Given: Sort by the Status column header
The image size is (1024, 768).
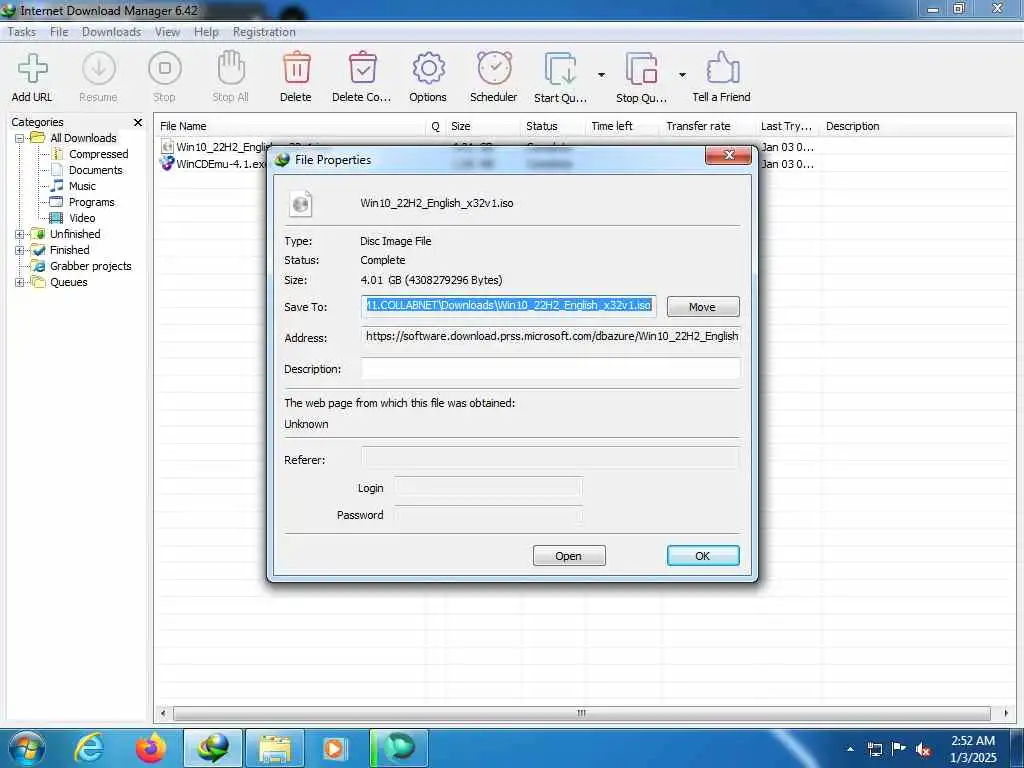Looking at the screenshot, I should click(554, 126).
